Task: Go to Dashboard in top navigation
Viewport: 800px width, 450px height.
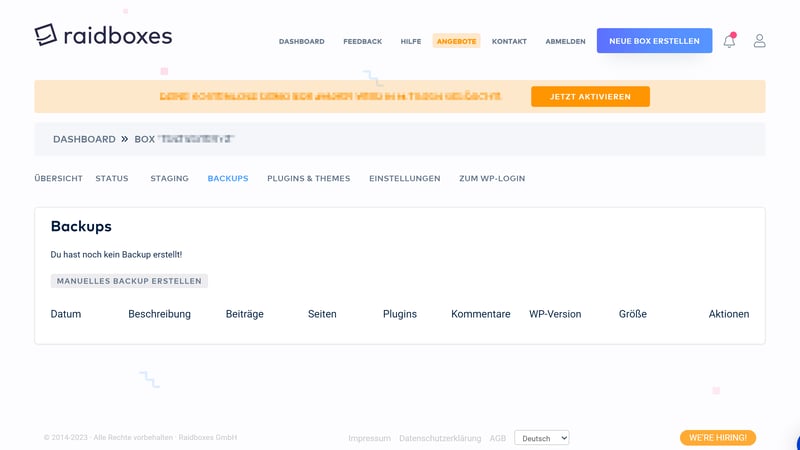Action: (x=301, y=42)
